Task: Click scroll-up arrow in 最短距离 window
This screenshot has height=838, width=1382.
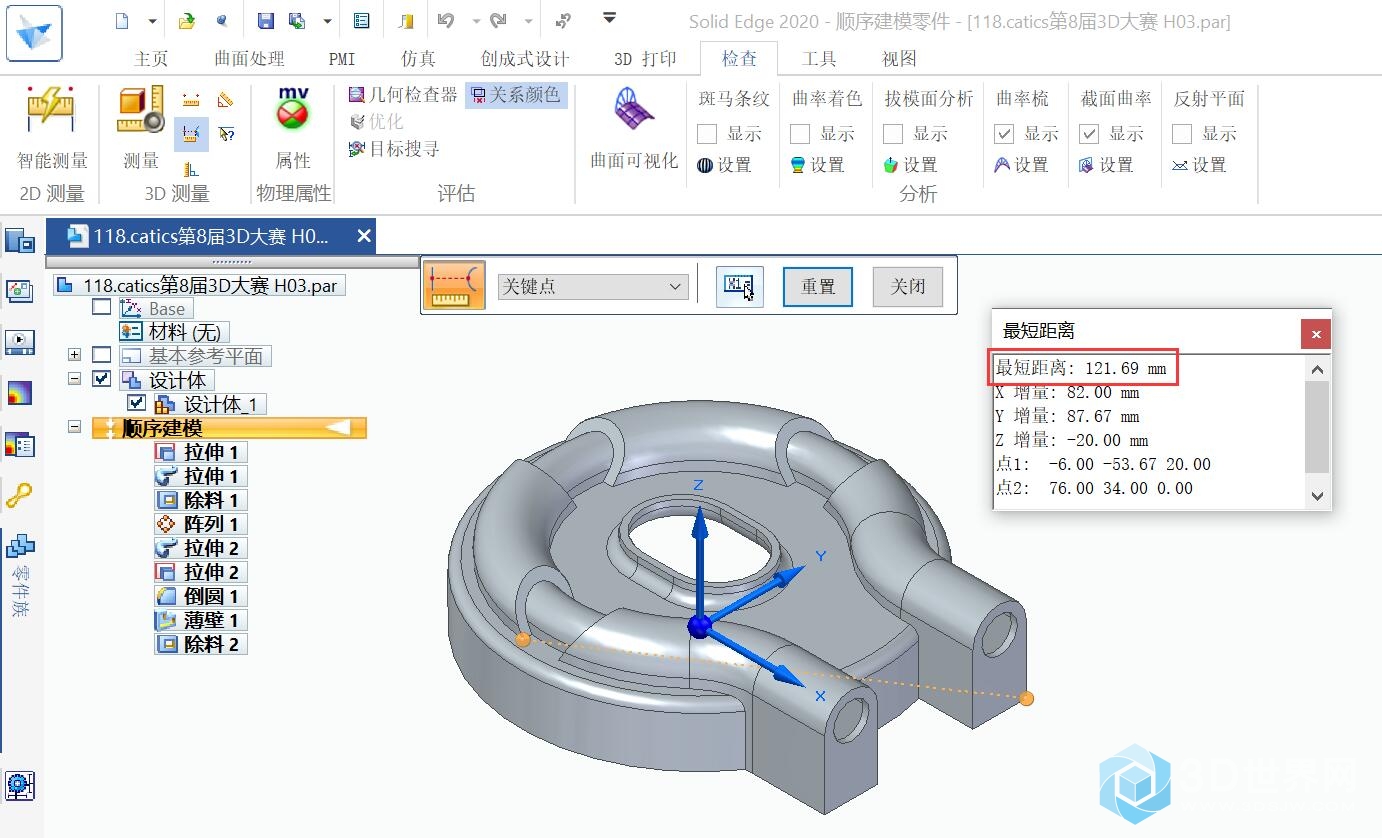Action: [x=1317, y=369]
